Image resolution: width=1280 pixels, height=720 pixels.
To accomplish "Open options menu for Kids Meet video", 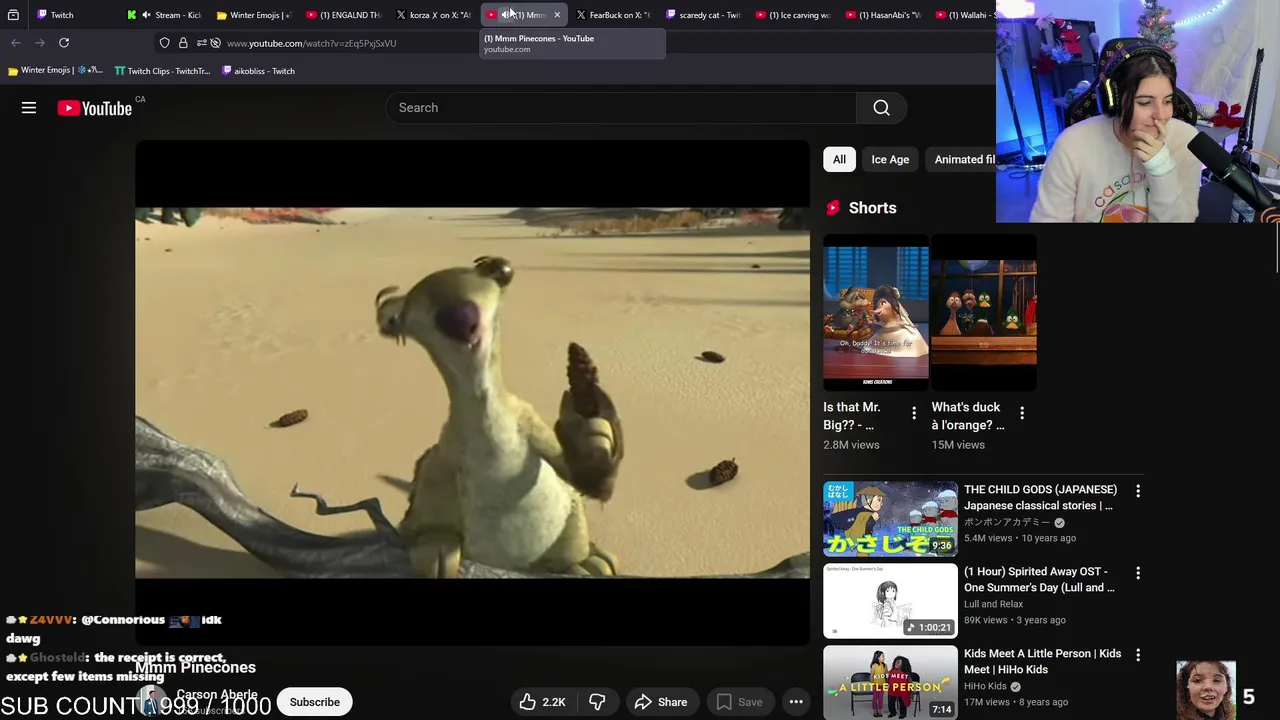I will pyautogui.click(x=1137, y=655).
